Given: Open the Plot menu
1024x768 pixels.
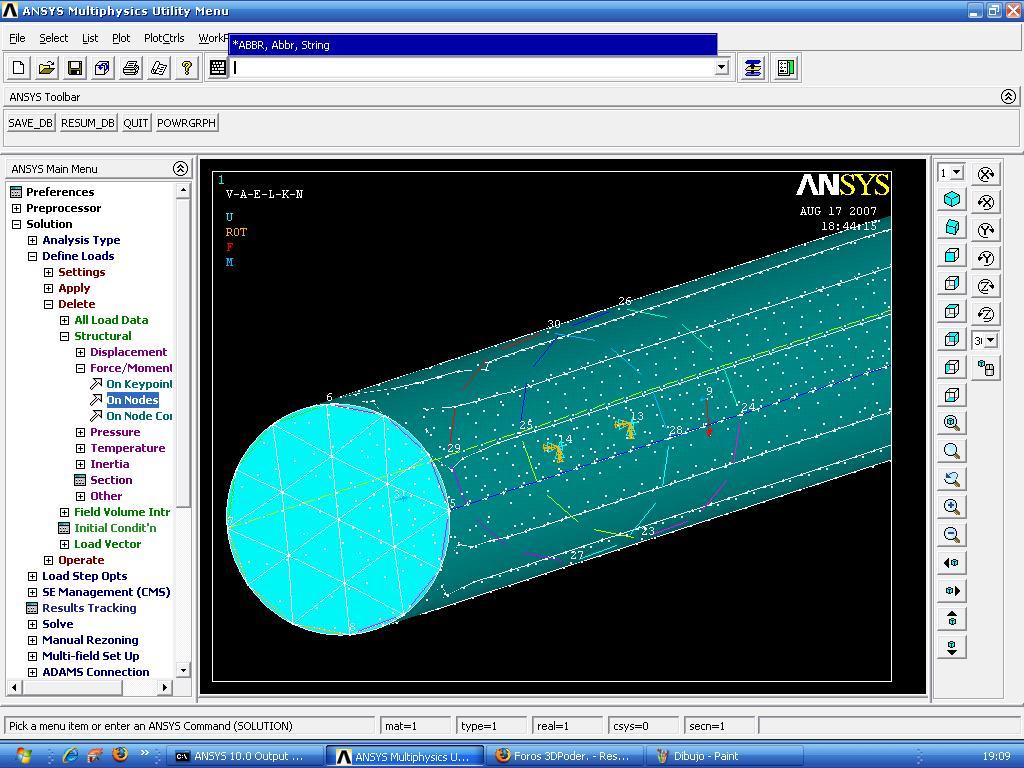Looking at the screenshot, I should (121, 38).
